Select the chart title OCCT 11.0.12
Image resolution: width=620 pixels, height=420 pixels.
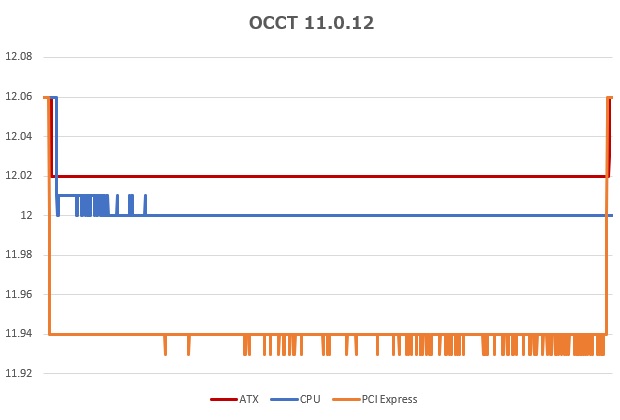tap(310, 22)
